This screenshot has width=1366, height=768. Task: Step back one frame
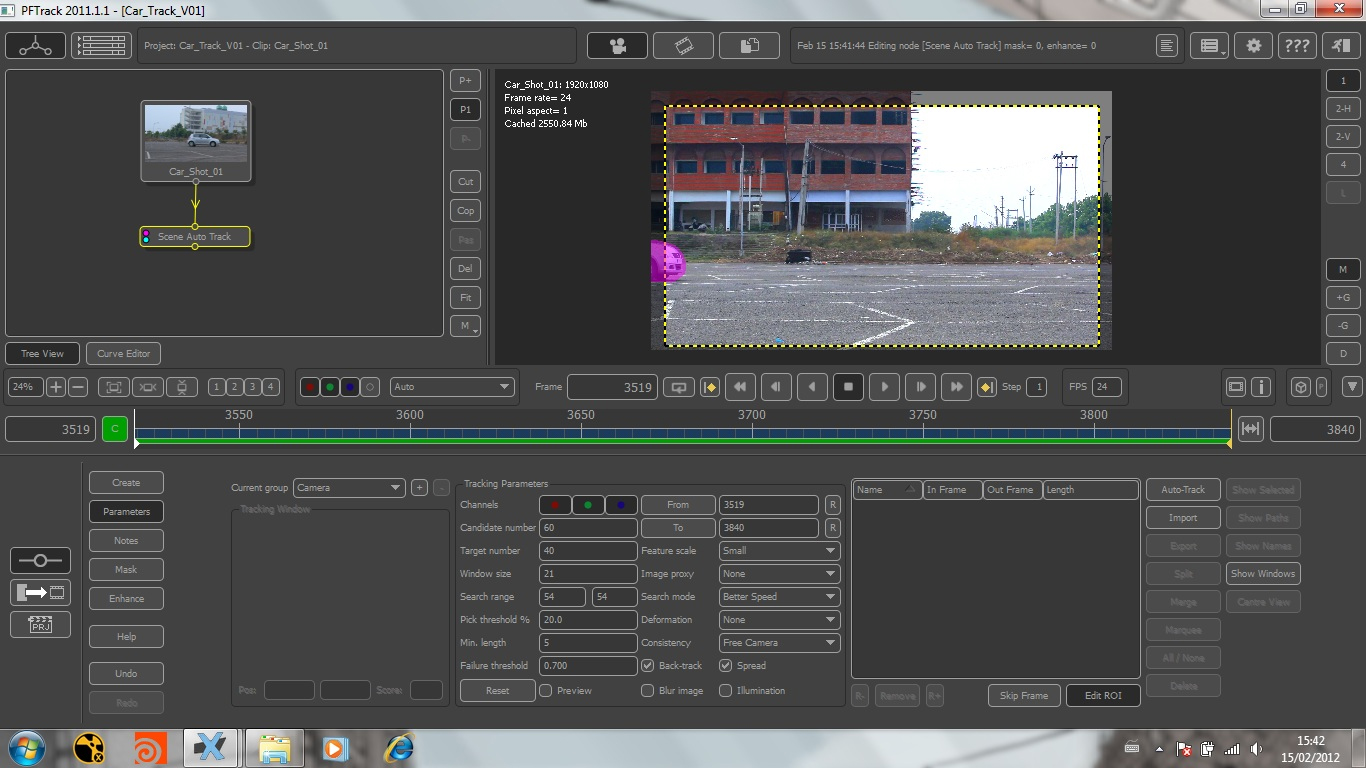pyautogui.click(x=776, y=387)
